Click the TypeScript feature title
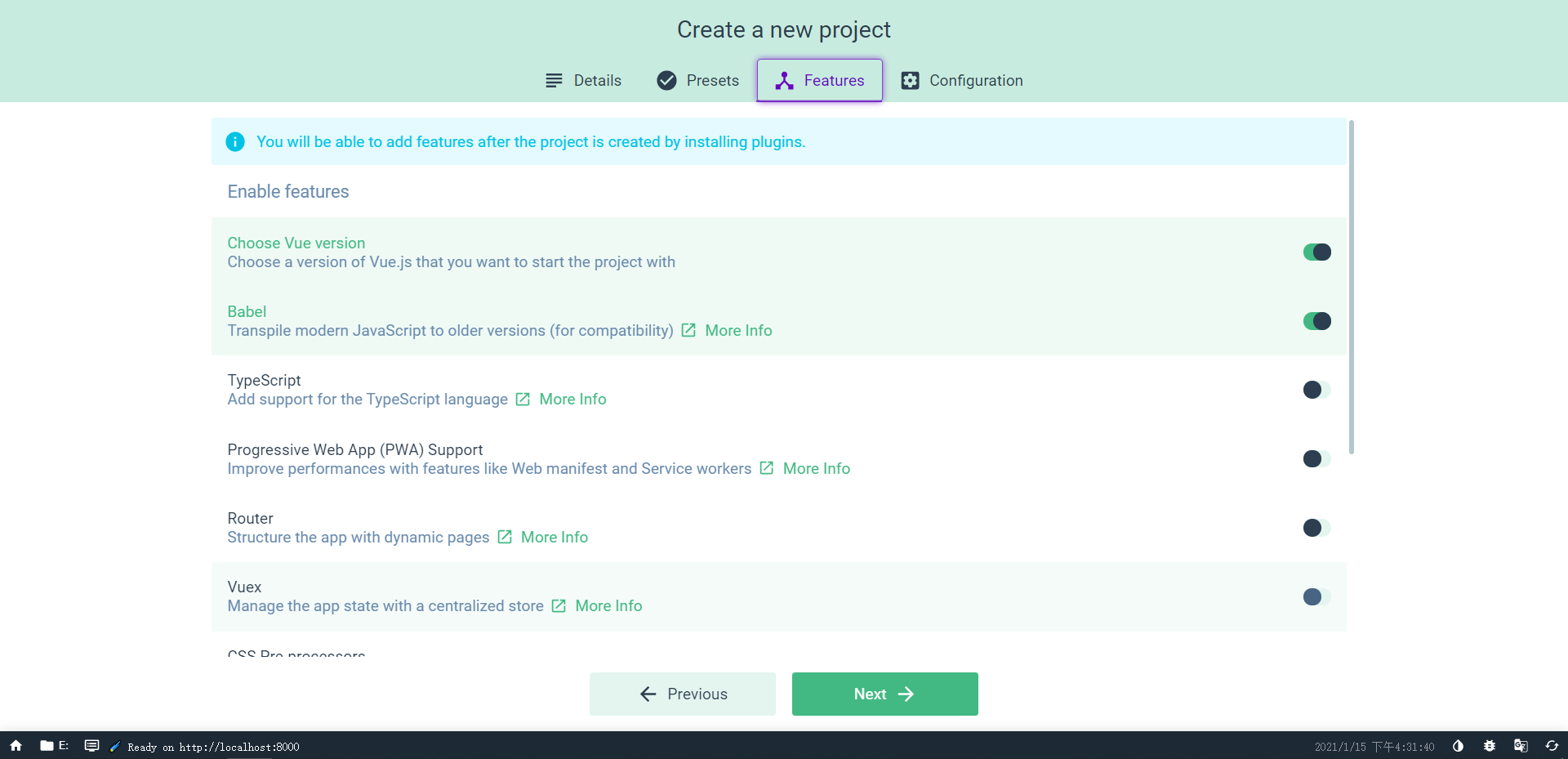Viewport: 1568px width, 759px height. (264, 380)
